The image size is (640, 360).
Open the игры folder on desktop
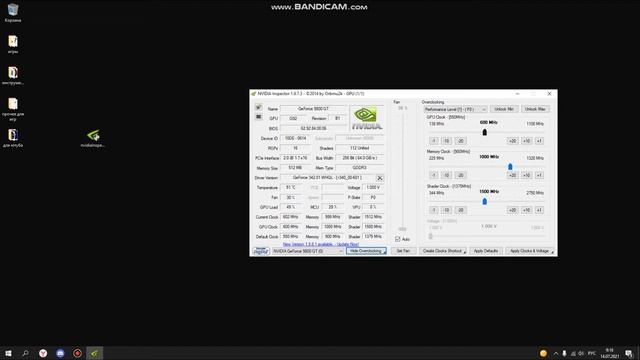pyautogui.click(x=13, y=44)
